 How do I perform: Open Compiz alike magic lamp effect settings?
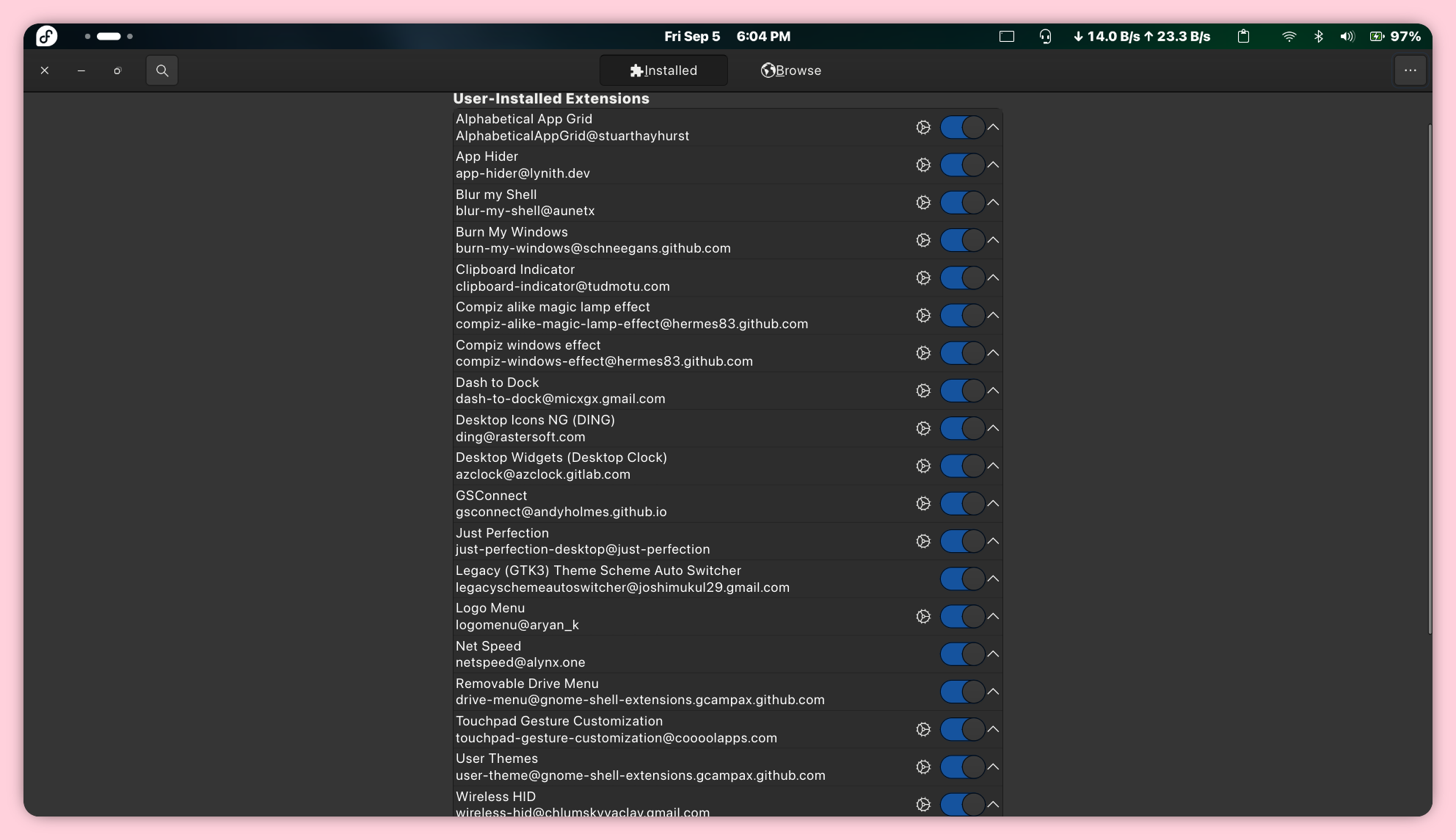click(923, 315)
